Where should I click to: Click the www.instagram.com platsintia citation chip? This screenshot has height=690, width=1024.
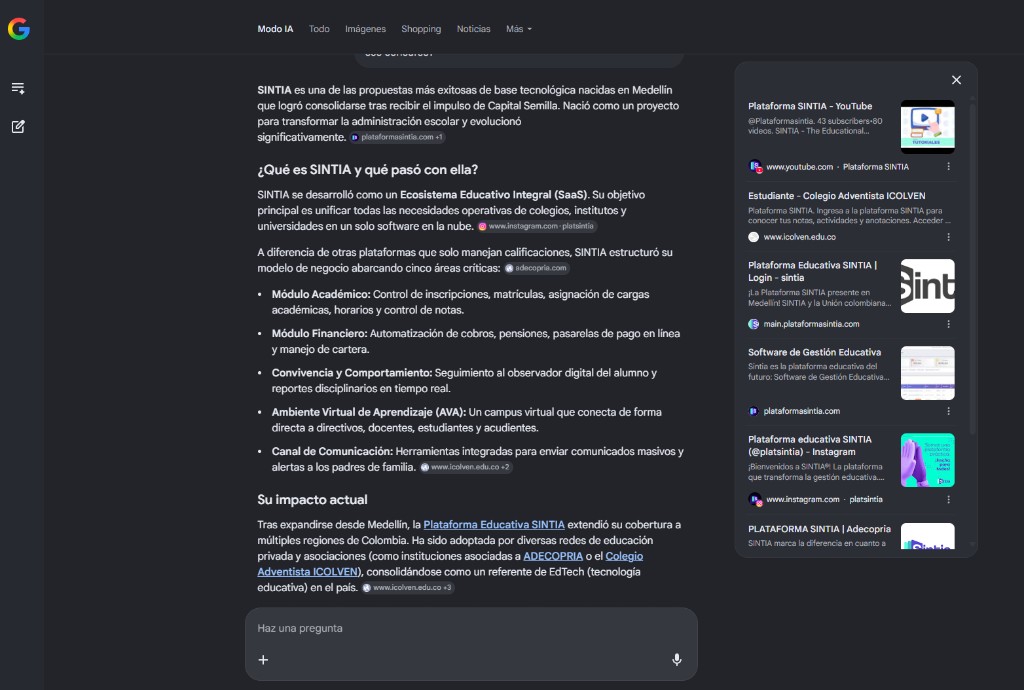pyautogui.click(x=536, y=226)
